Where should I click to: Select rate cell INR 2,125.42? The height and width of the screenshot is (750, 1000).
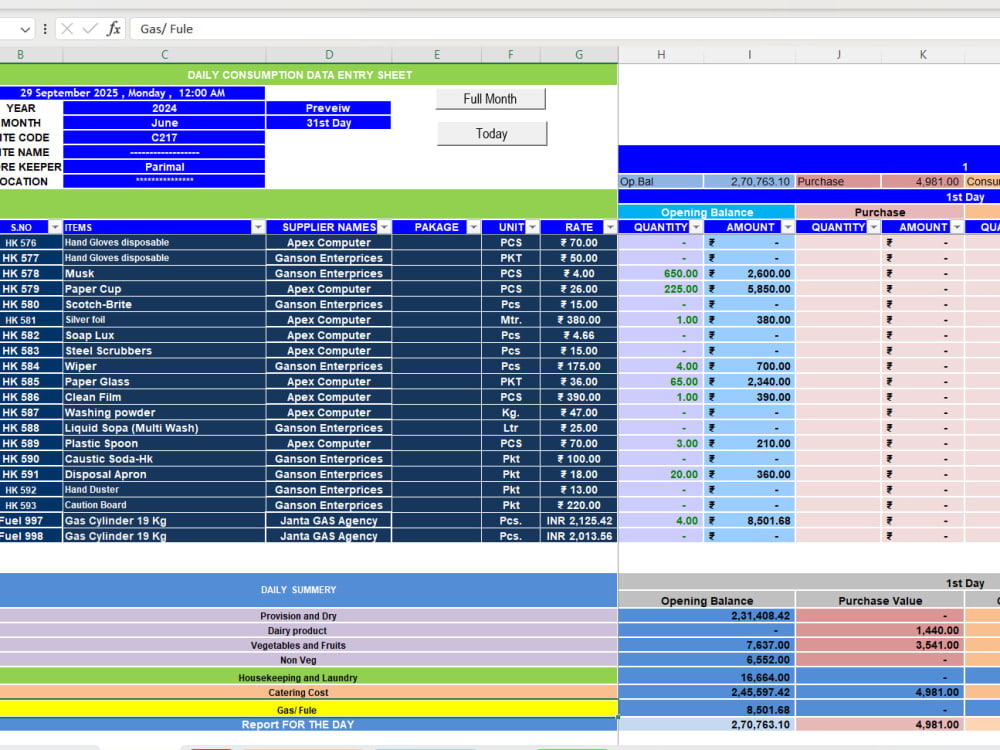[578, 520]
